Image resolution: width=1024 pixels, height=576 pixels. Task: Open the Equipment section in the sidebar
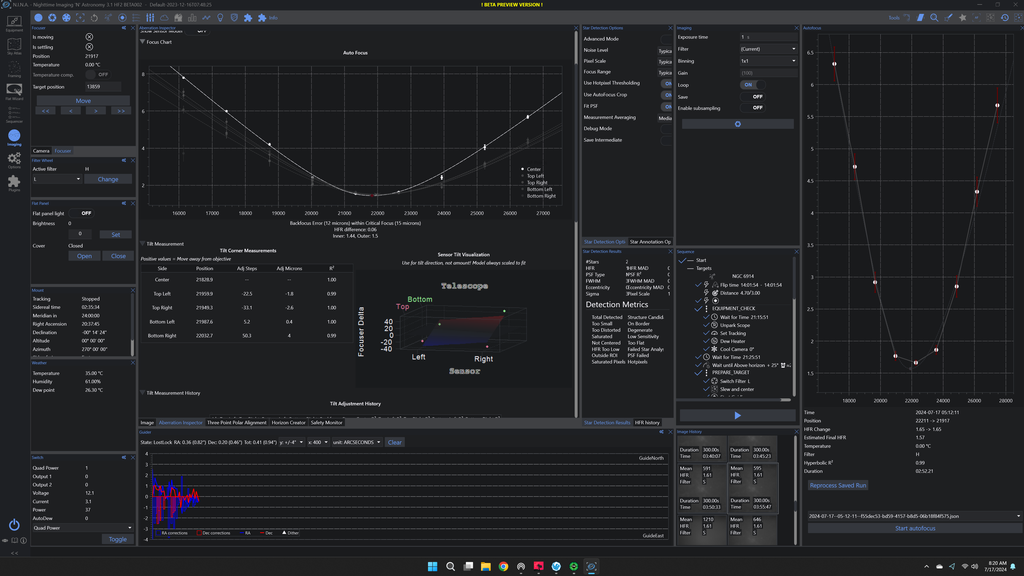point(14,24)
